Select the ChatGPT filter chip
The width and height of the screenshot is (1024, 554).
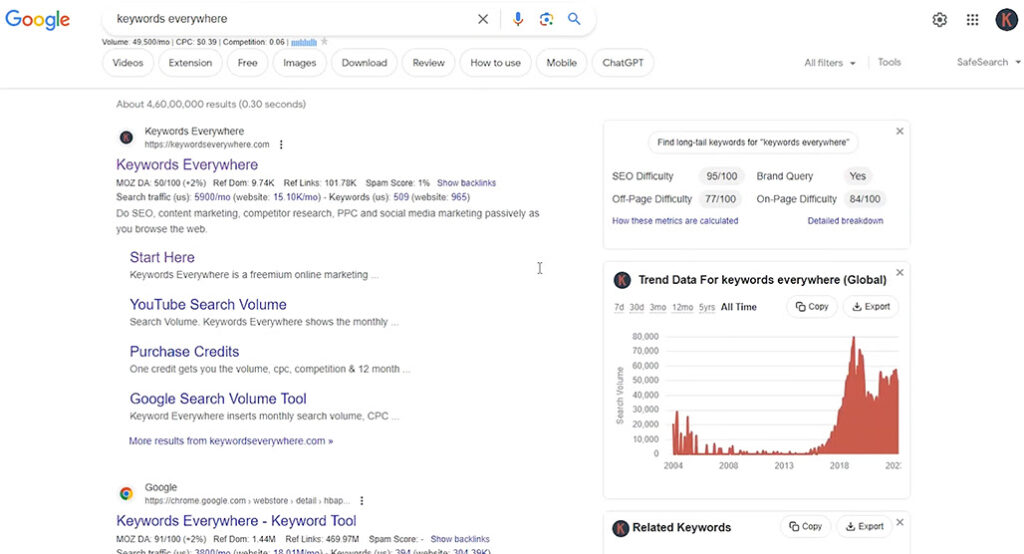coord(622,63)
